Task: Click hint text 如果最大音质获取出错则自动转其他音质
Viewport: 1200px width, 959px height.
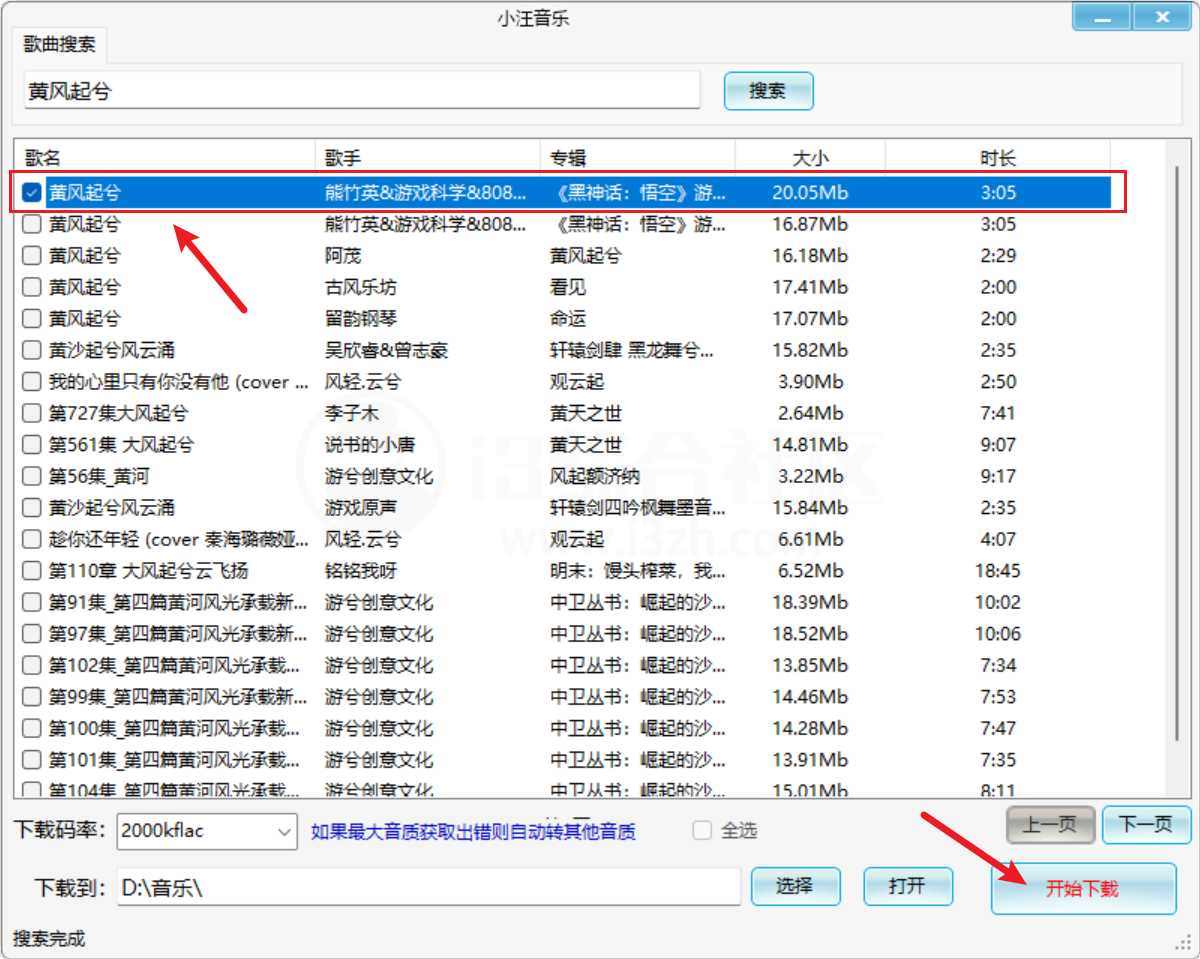Action: click(473, 831)
